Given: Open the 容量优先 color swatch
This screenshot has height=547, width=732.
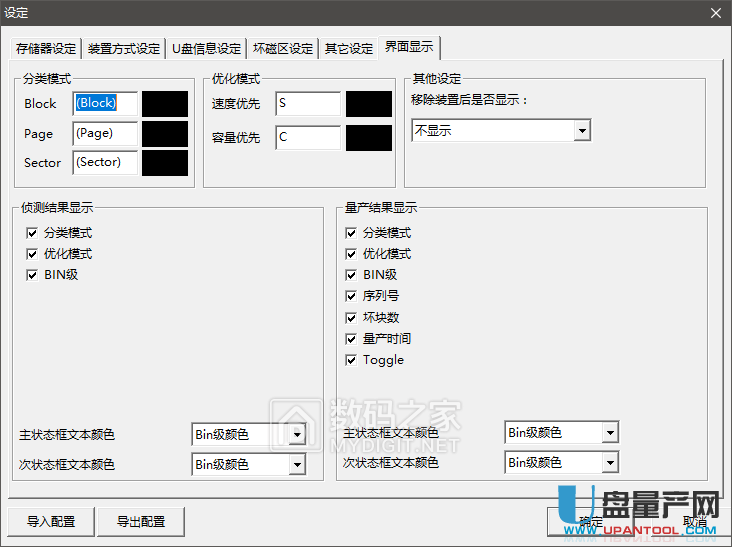Looking at the screenshot, I should tap(368, 138).
